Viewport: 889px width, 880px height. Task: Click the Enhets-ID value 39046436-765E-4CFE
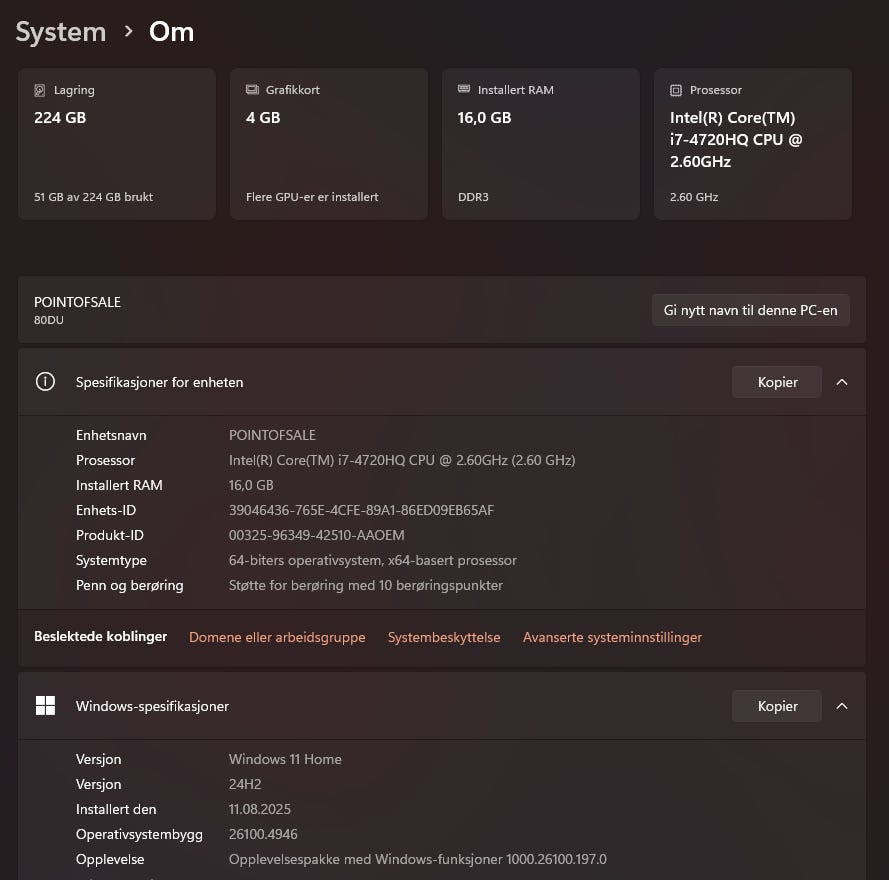pyautogui.click(x=361, y=510)
